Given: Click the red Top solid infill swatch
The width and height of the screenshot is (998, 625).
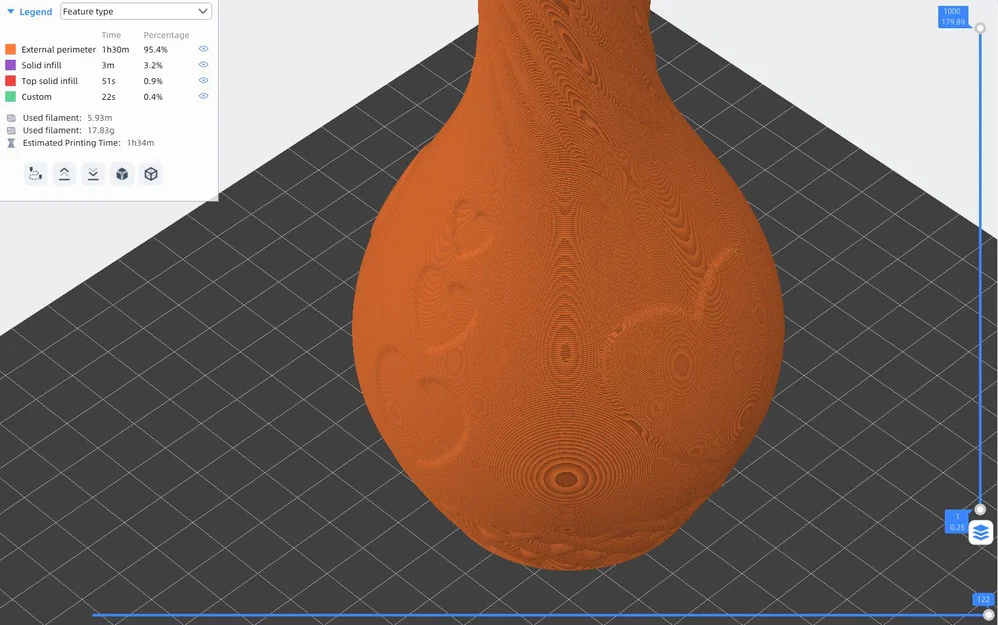Looking at the screenshot, I should click(10, 81).
